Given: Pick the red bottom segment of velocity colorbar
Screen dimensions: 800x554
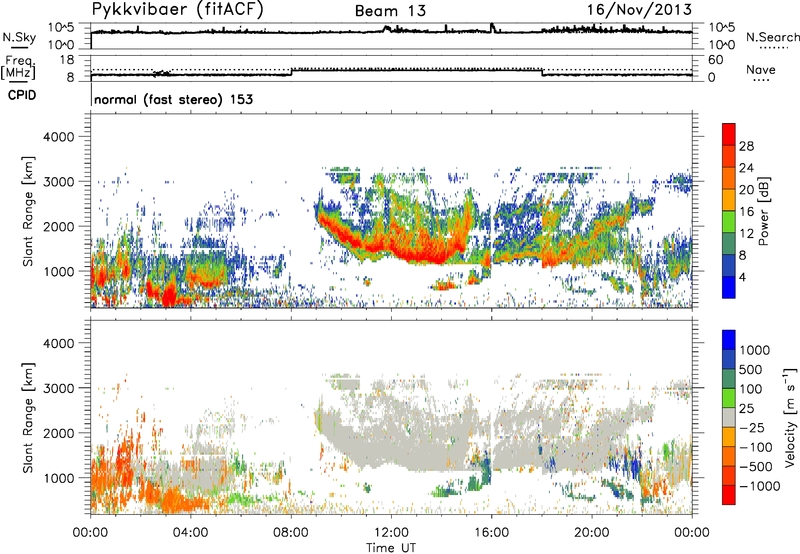Looking at the screenshot, I should click(x=729, y=495).
